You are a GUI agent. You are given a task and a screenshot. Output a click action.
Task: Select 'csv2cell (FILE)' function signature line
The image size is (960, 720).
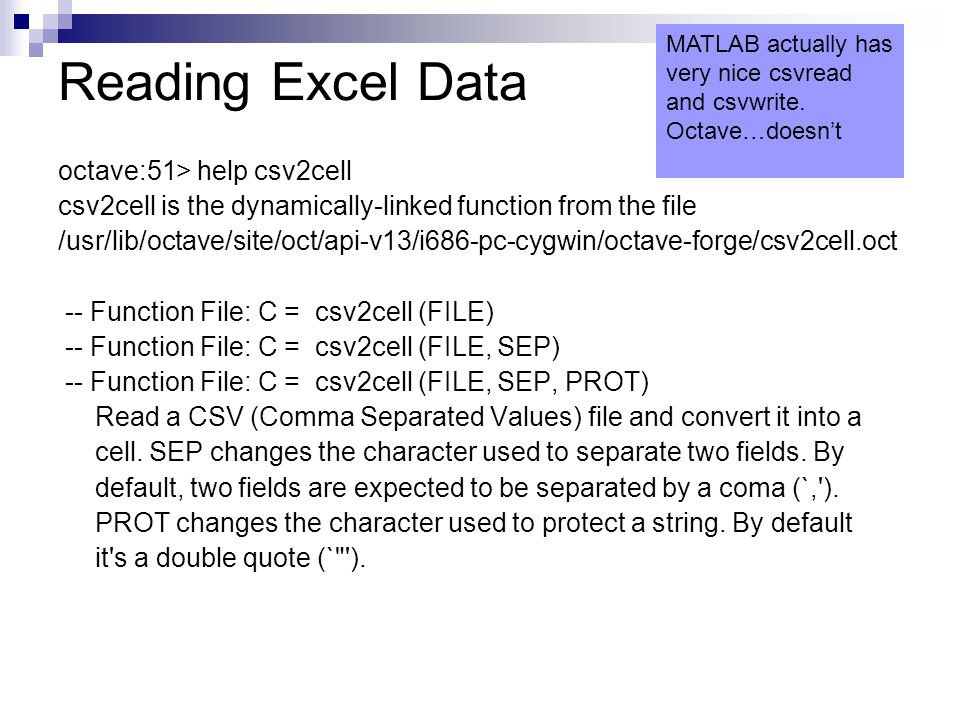[279, 312]
